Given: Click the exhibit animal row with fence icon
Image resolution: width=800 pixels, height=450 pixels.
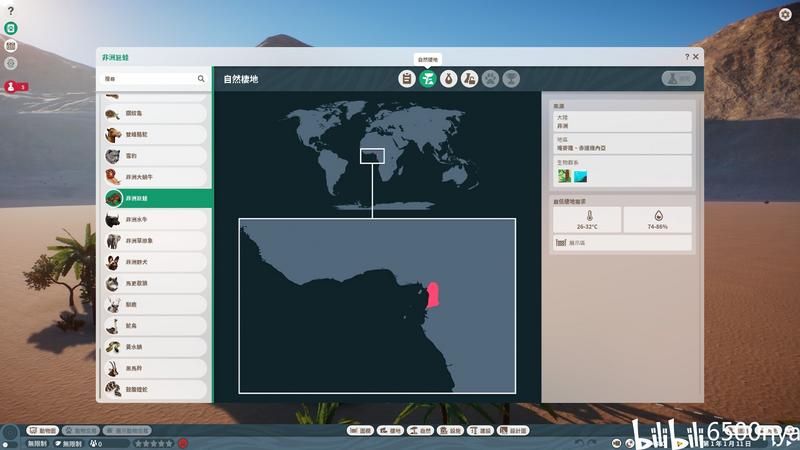Looking at the screenshot, I should tap(622, 243).
